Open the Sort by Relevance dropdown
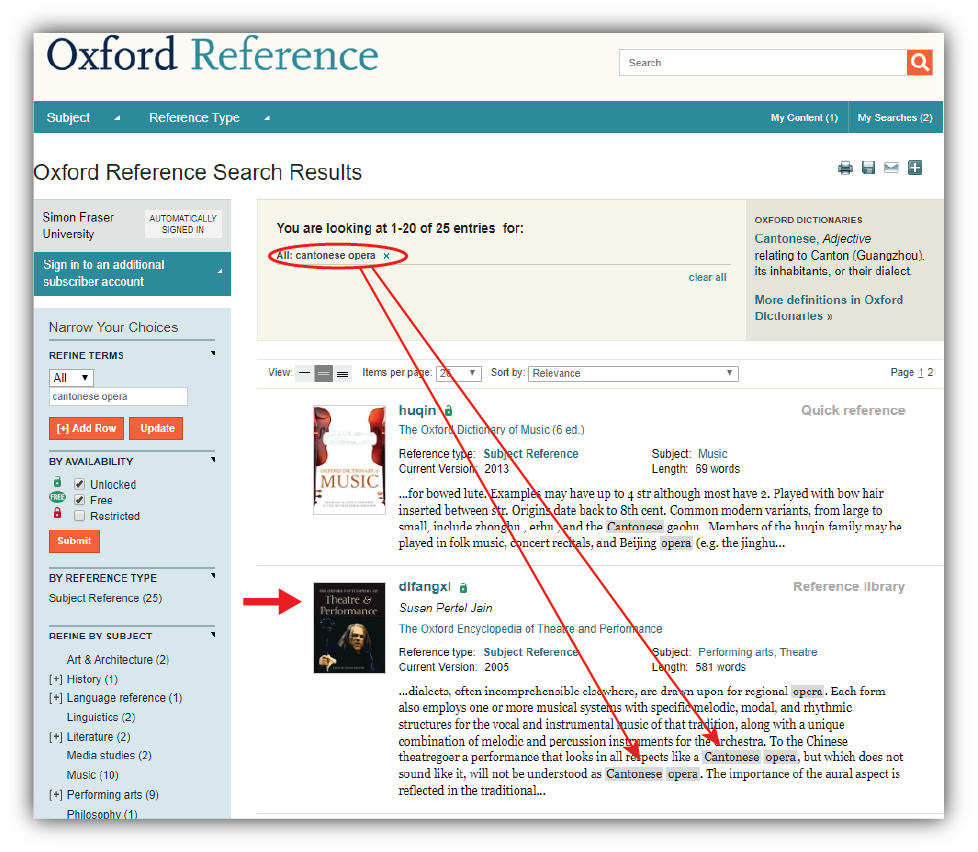 633,373
